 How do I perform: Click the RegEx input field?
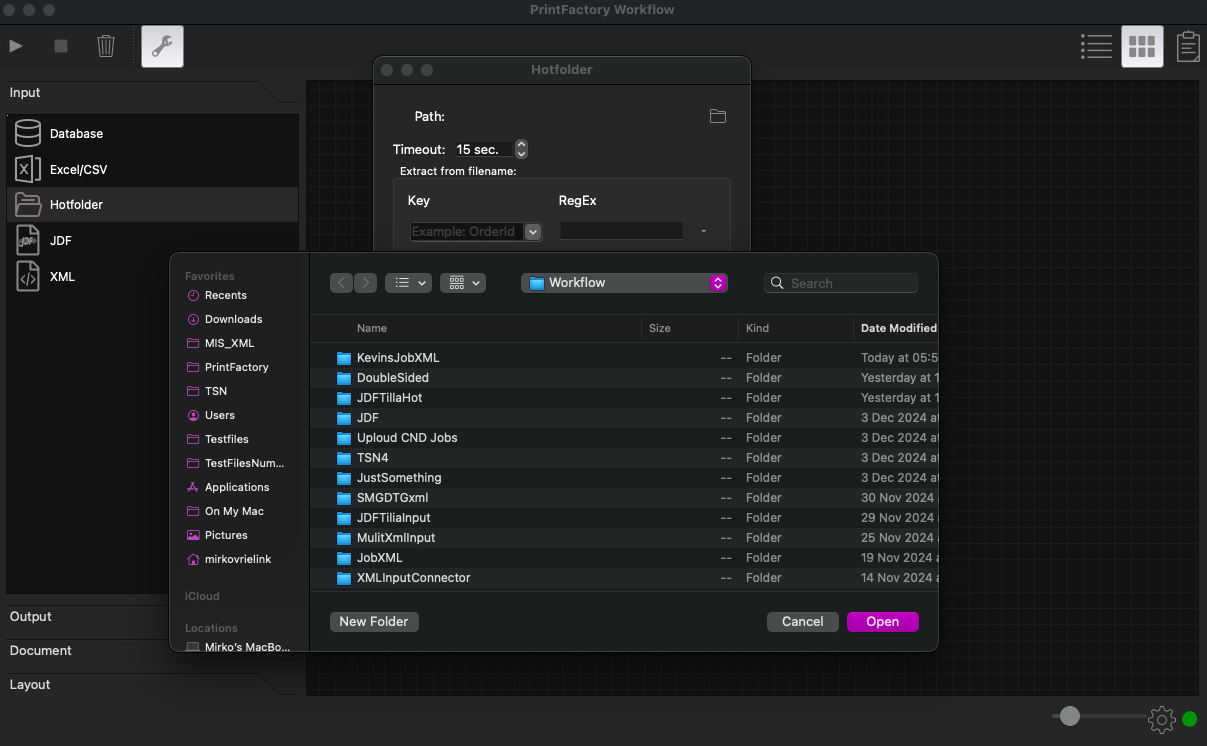(621, 231)
